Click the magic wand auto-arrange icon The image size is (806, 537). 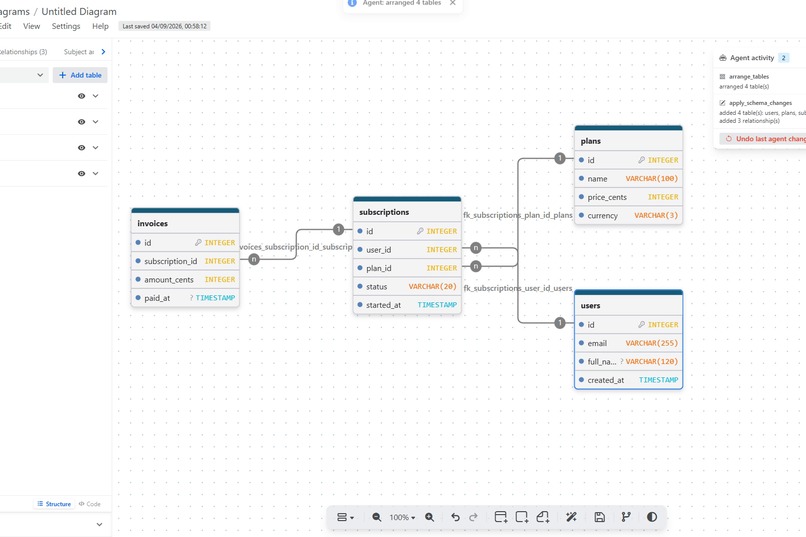pos(571,517)
